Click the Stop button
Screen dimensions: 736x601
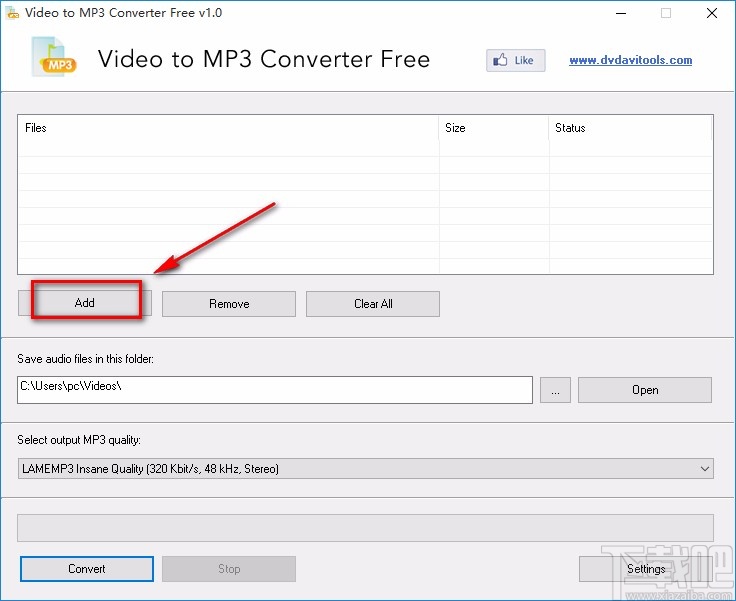coord(229,569)
